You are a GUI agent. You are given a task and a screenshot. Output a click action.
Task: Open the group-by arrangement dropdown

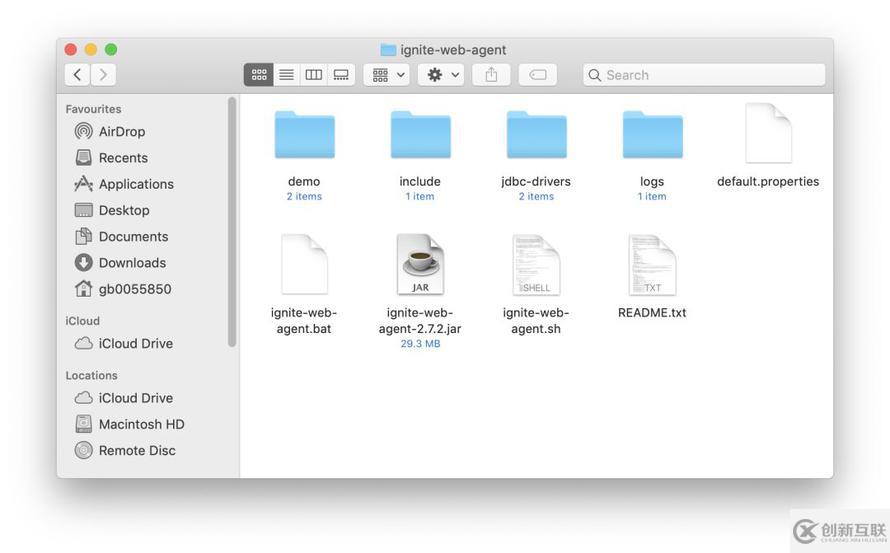click(386, 75)
